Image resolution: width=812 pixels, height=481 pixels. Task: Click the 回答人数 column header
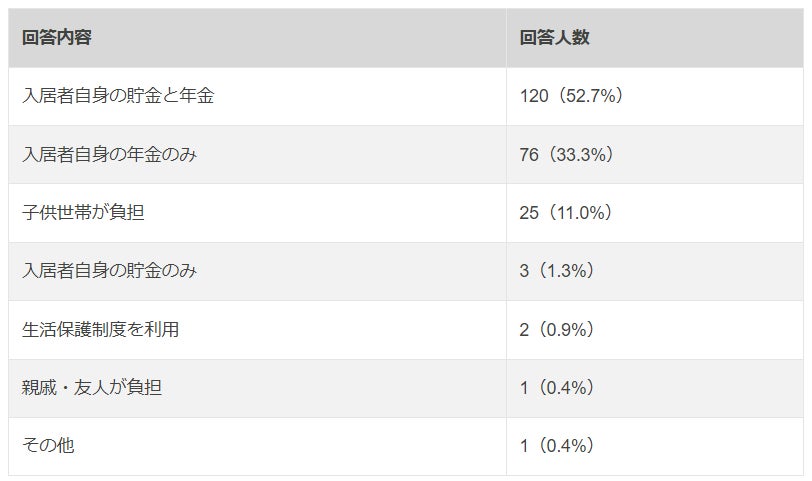coord(554,37)
